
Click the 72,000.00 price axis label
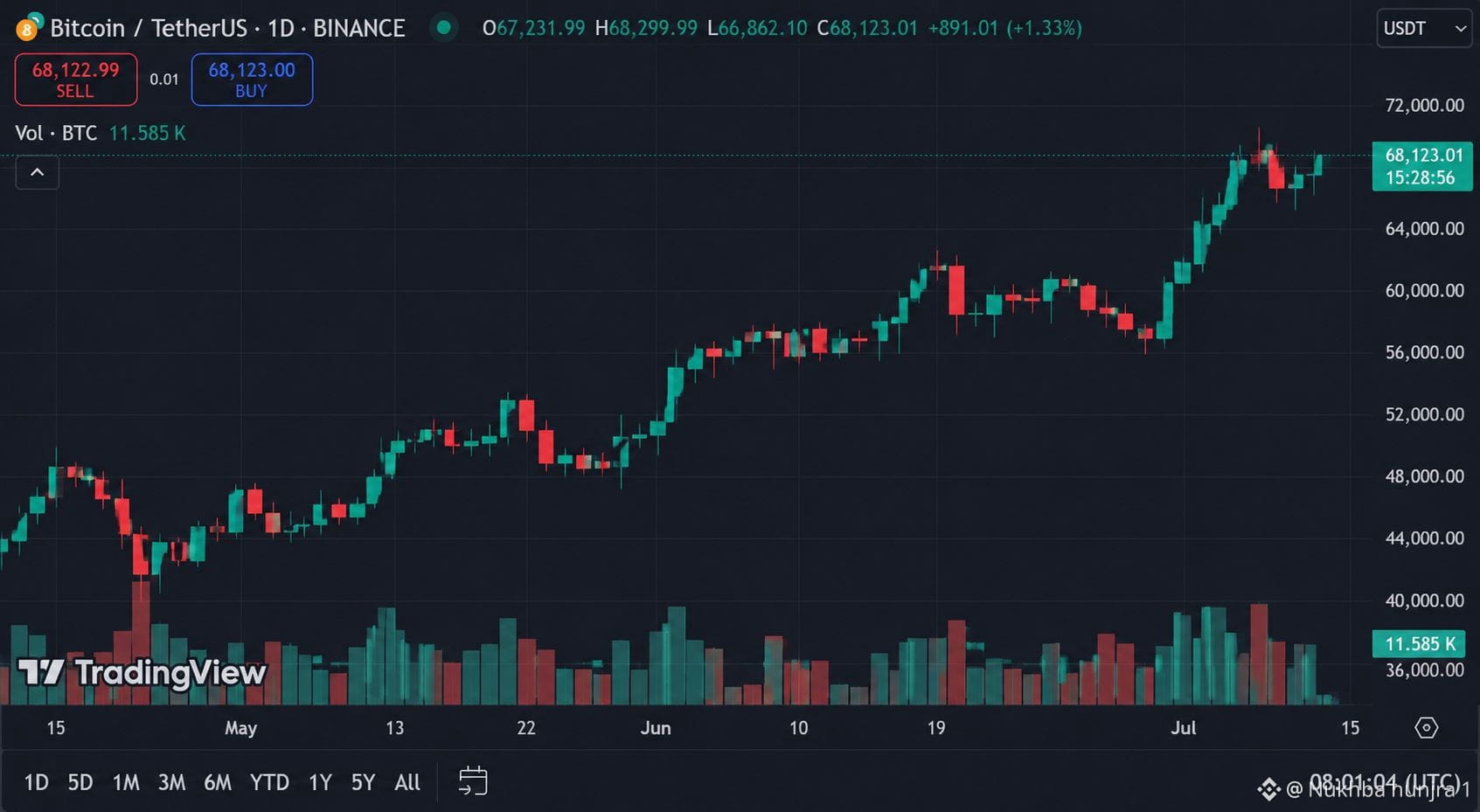pyautogui.click(x=1424, y=105)
